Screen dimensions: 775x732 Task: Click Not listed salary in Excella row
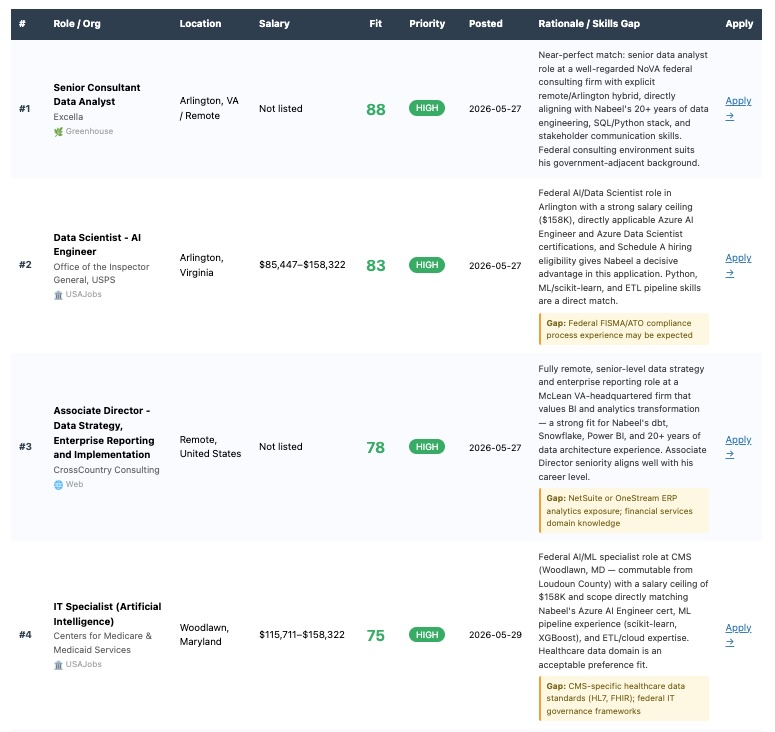pos(281,109)
